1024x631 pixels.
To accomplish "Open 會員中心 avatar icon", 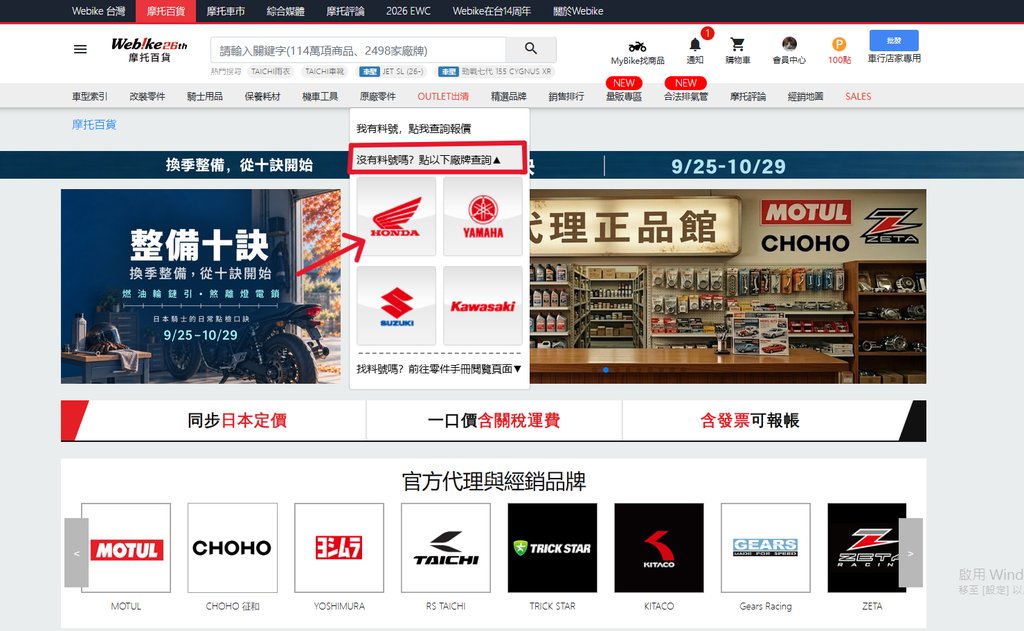I will point(789,44).
